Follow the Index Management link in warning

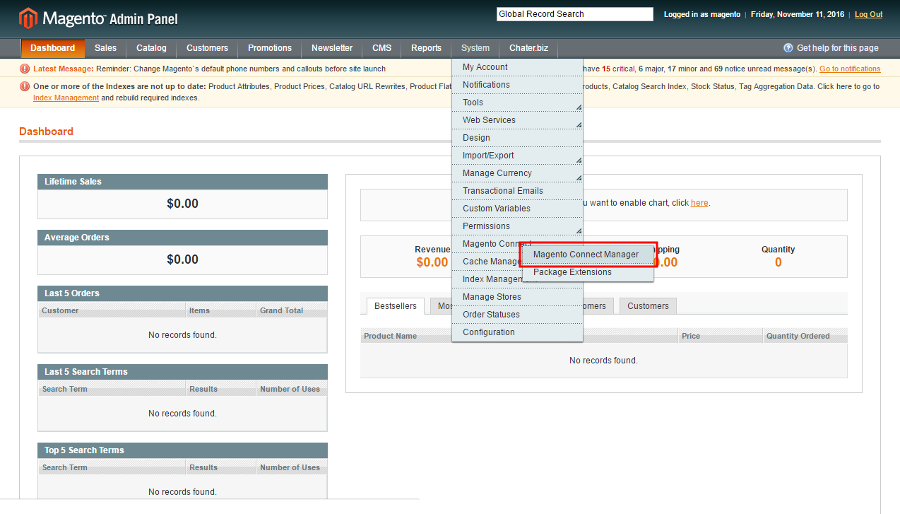[66, 98]
